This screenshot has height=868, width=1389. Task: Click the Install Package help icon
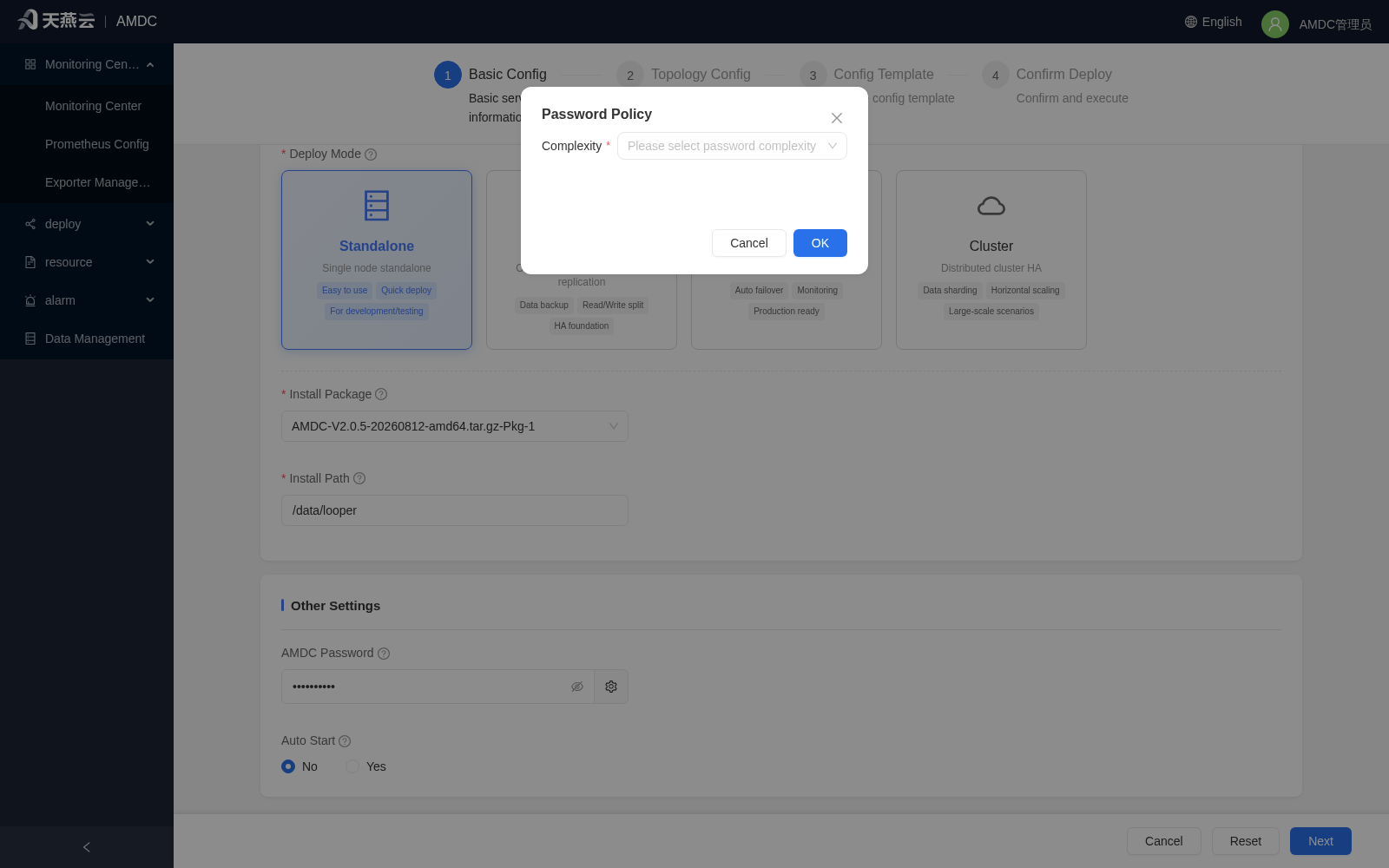[381, 394]
